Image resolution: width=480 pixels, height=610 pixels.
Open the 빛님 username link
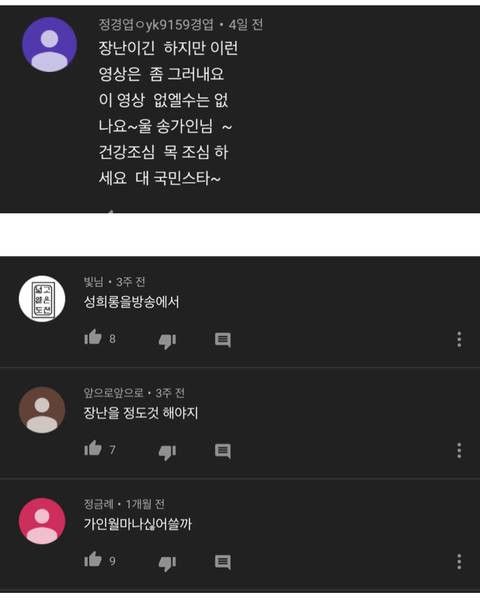point(94,281)
